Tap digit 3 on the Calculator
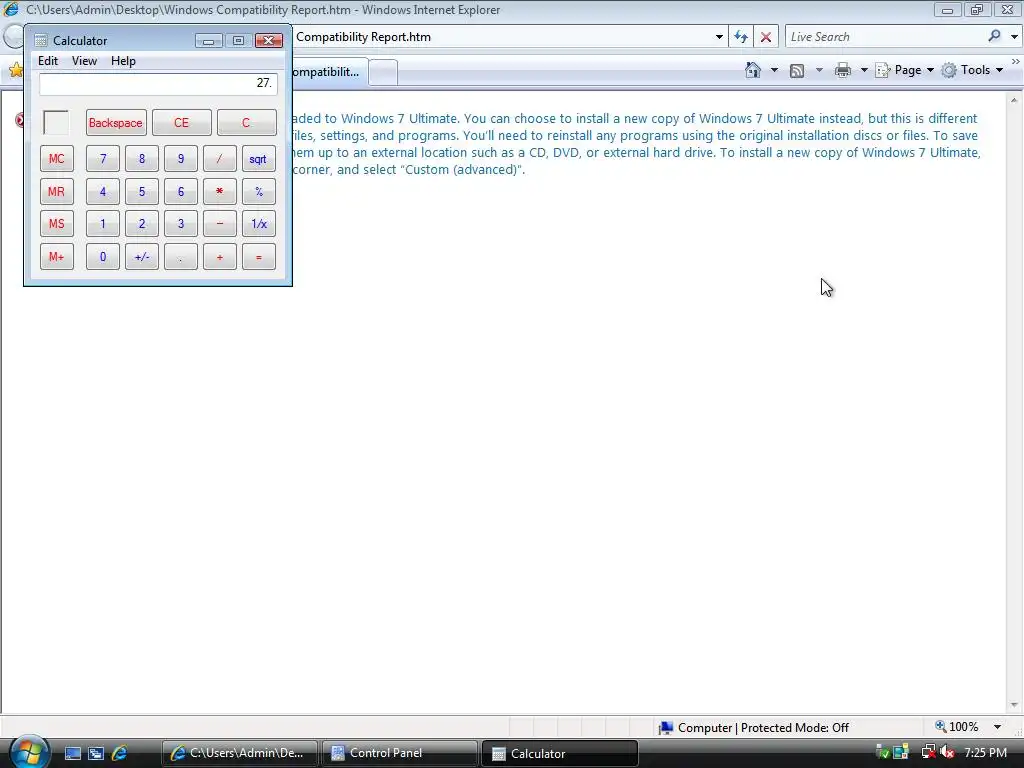Screen dimensions: 1024x768 [x=181, y=224]
